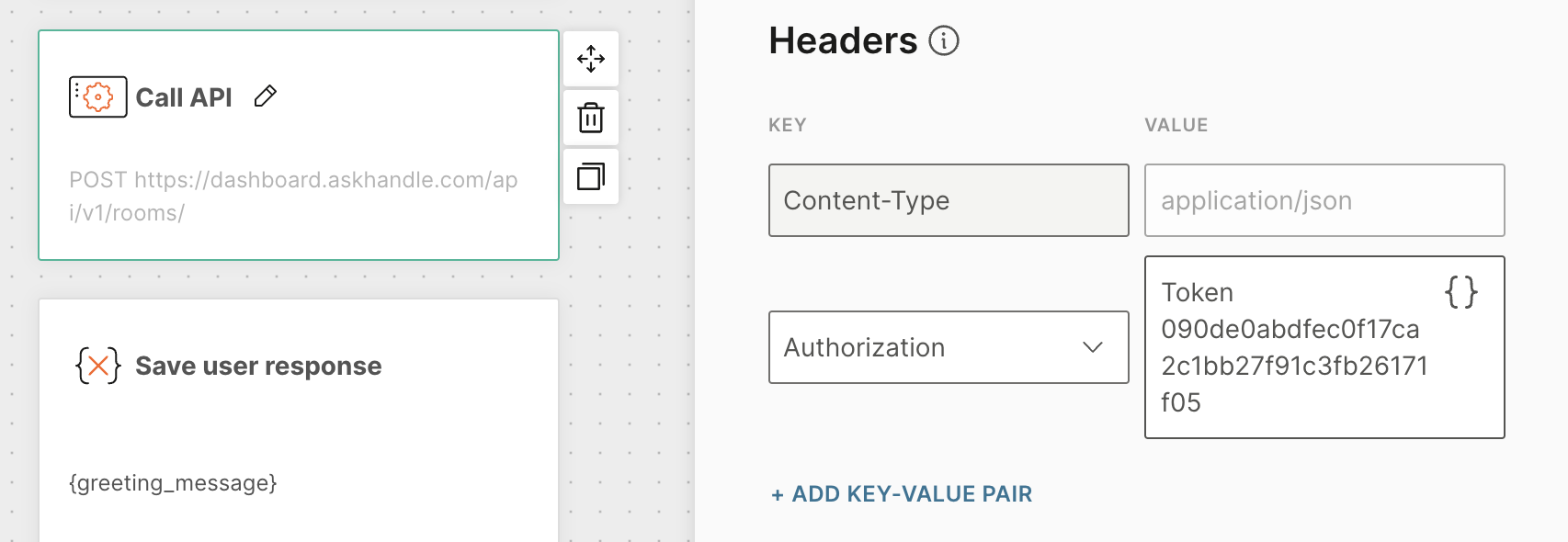This screenshot has width=1568, height=542.
Task: Click the Content-Type key field
Action: coord(948,200)
